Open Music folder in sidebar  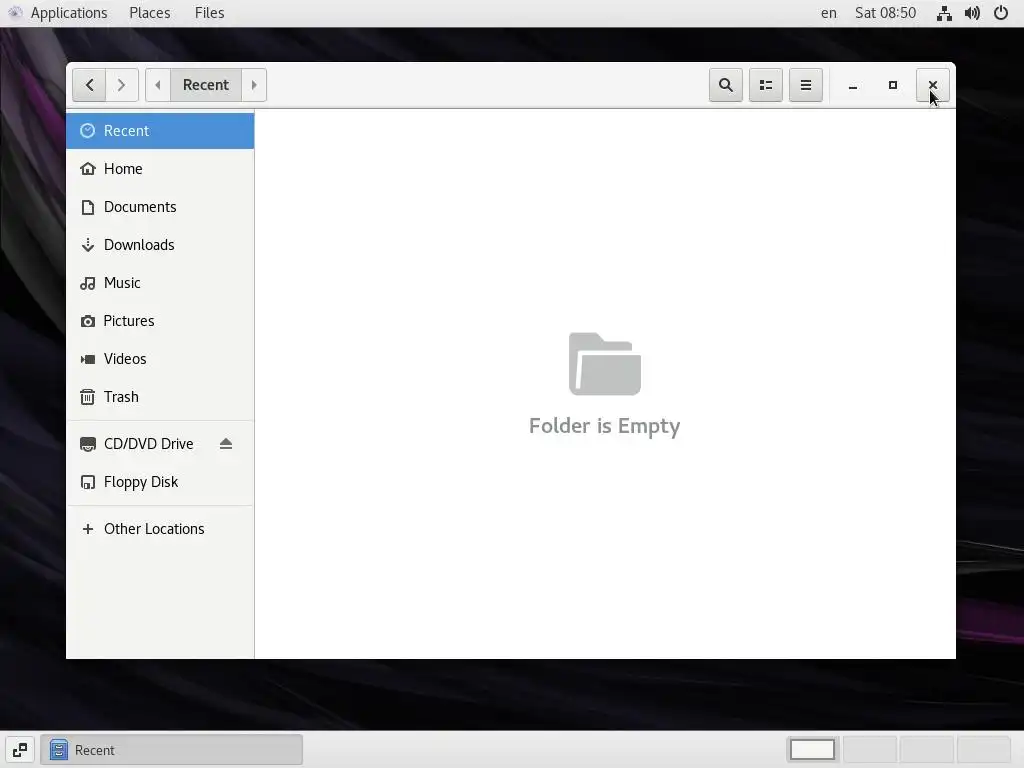point(160,283)
